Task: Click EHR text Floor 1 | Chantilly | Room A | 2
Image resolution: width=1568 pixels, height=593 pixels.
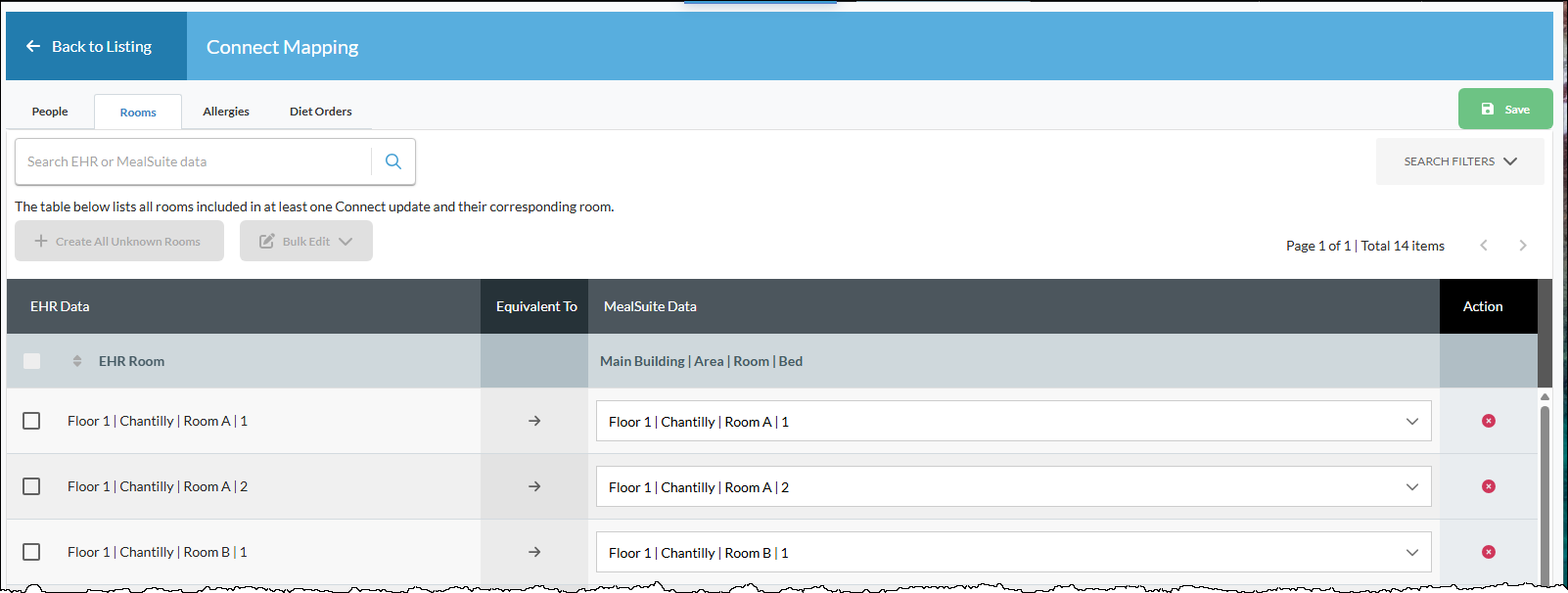Action: [158, 486]
